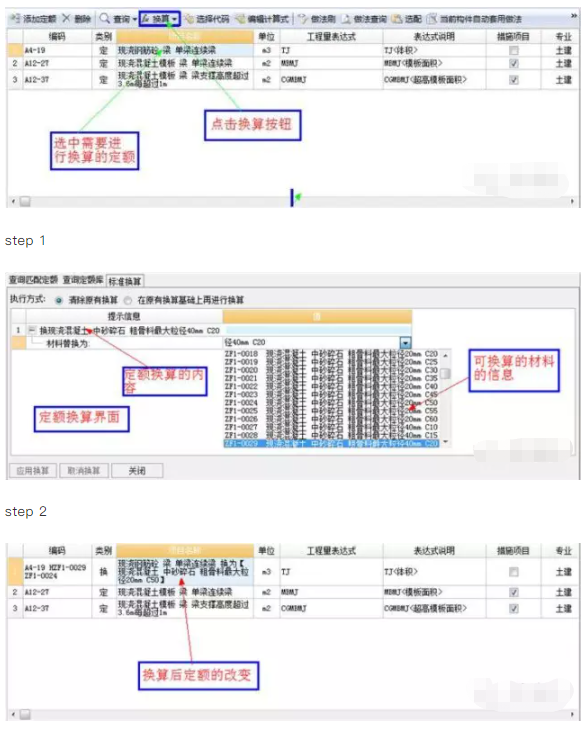588x735 pixels.
Task: Switch to the 查询匹配定额 tab
Action: pos(33,280)
